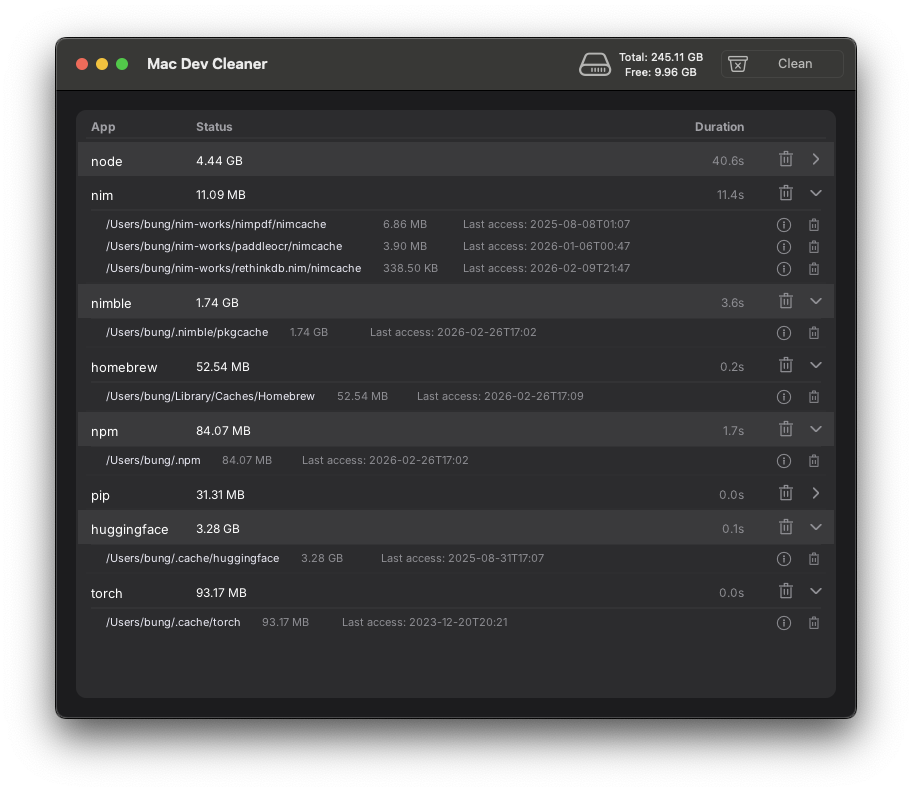Screen dimensions: 912x792
Task: Click the info icon on the .npm cache row
Action: 784,460
